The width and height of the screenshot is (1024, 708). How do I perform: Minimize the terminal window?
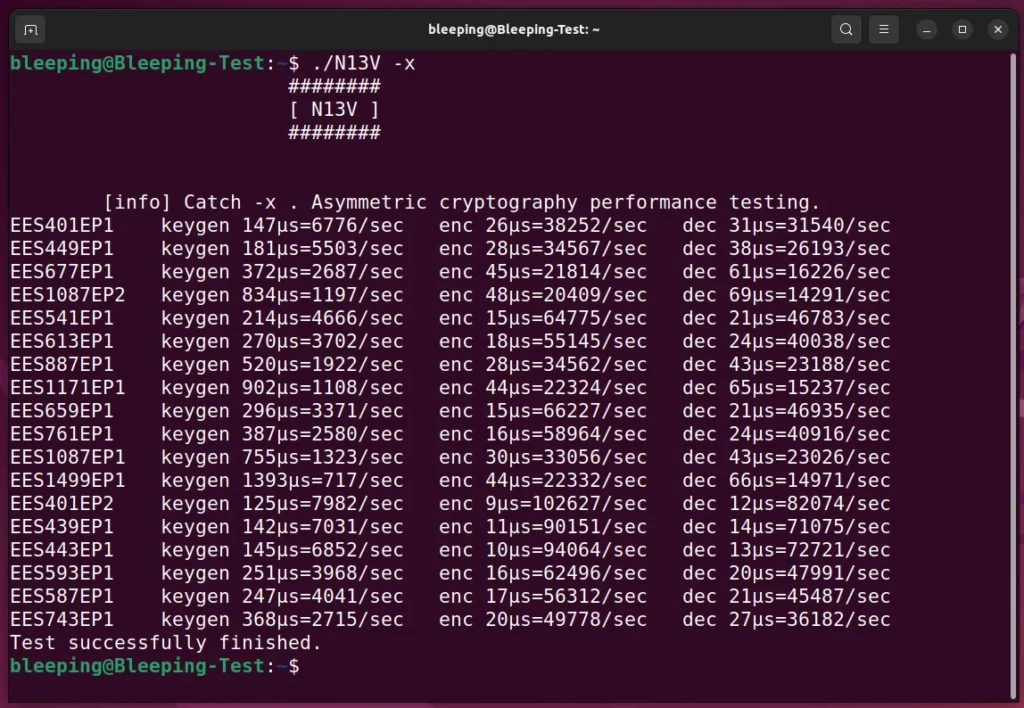click(926, 29)
